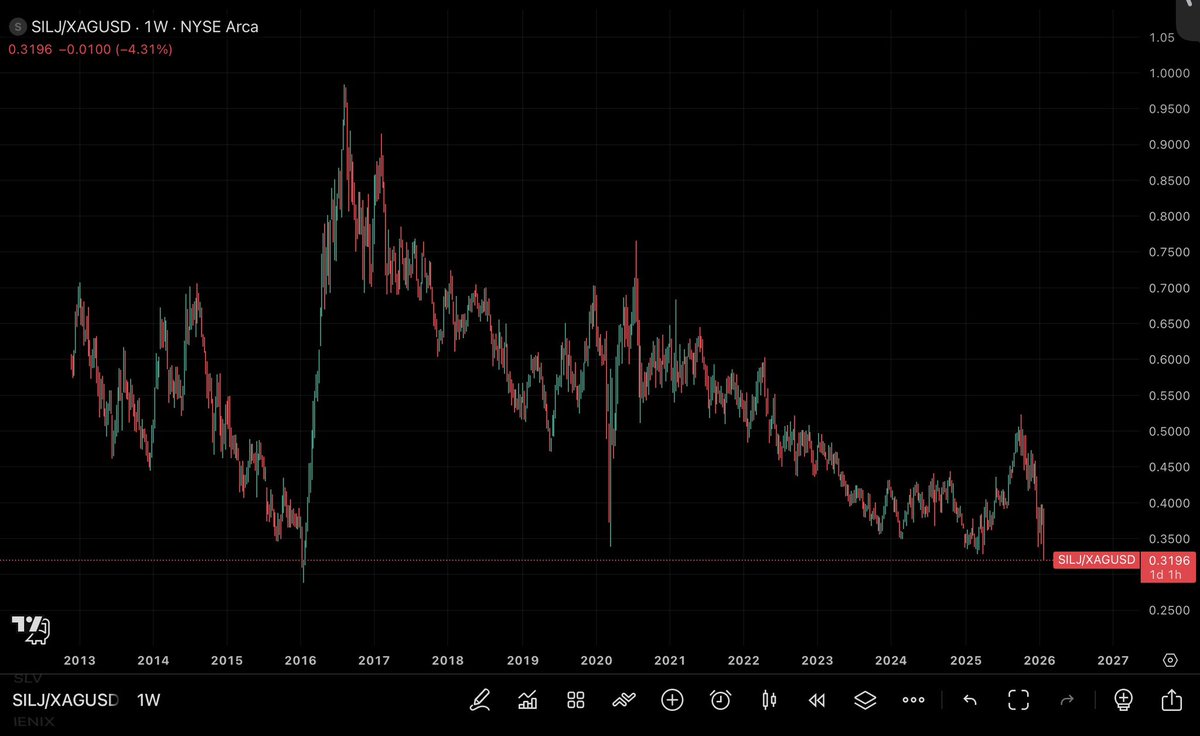Change the candle chart style
The width and height of the screenshot is (1200, 736).
coord(768,700)
